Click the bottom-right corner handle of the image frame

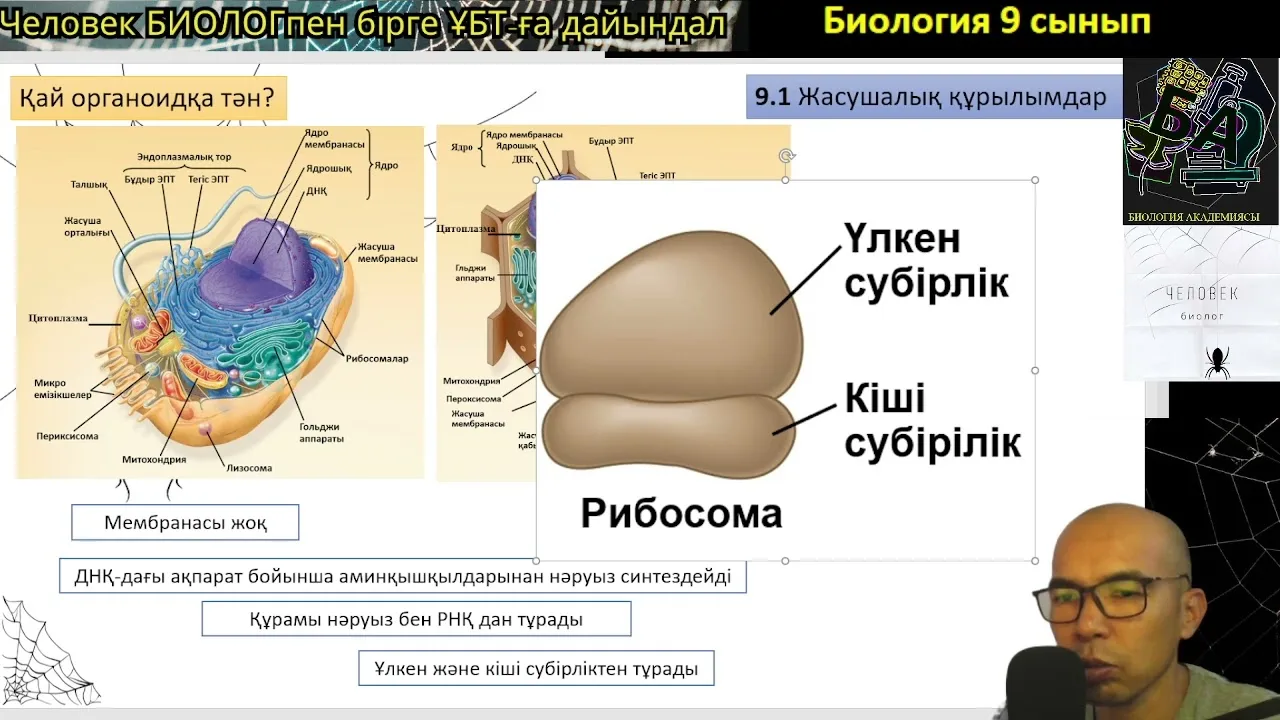(x=1034, y=559)
